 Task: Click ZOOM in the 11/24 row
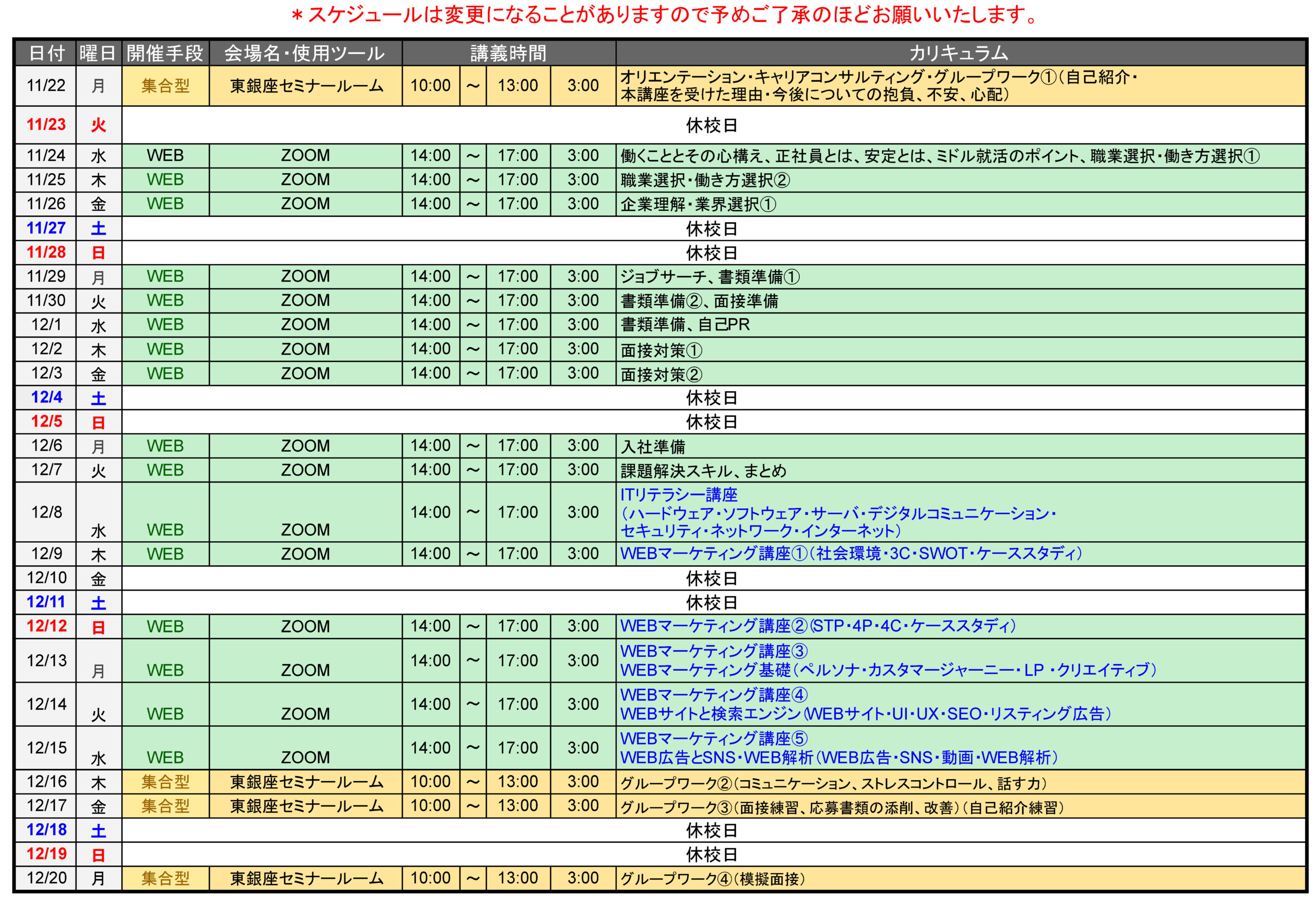(x=305, y=156)
